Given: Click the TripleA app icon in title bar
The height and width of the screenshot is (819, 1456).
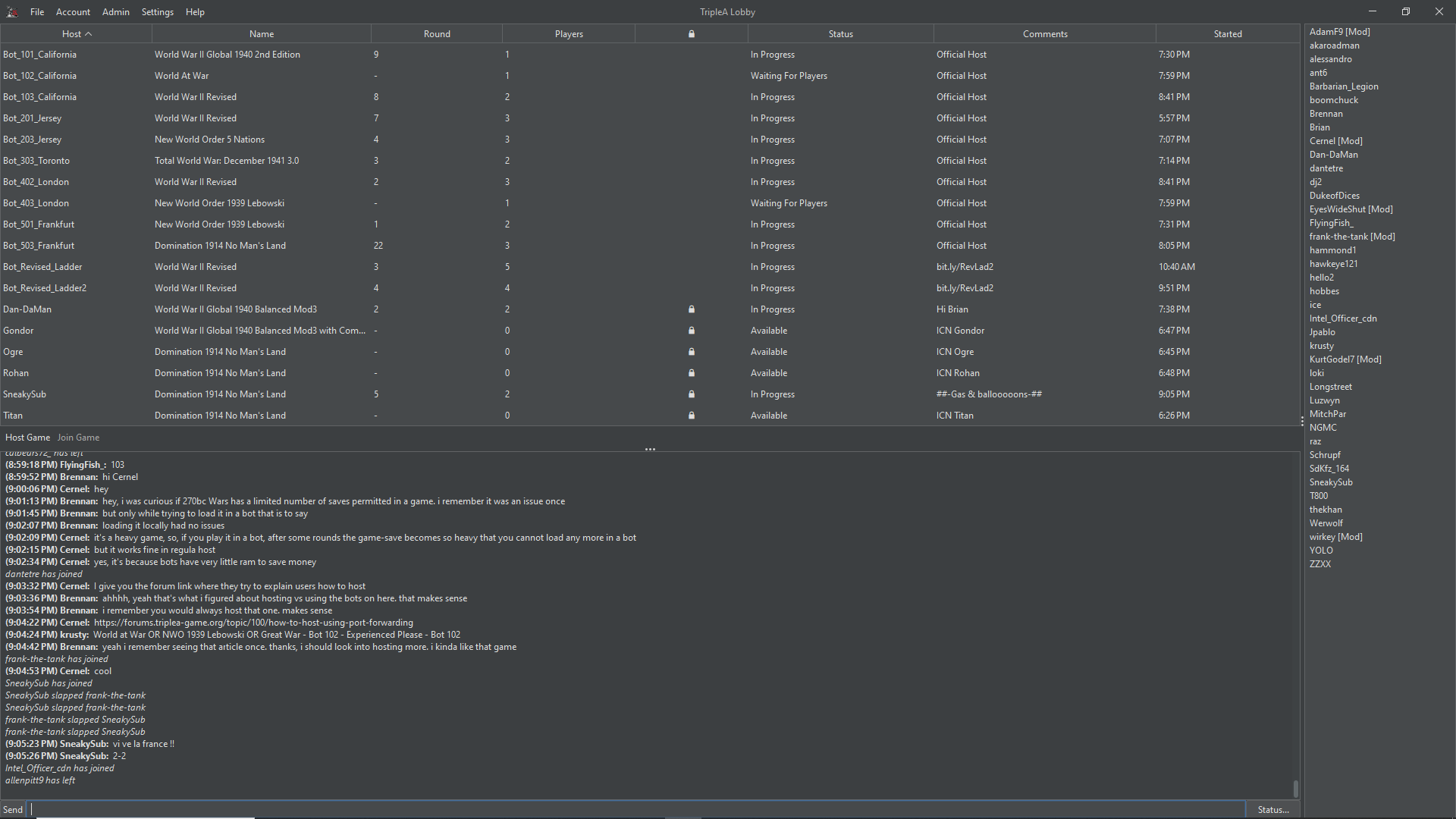Looking at the screenshot, I should (12, 12).
